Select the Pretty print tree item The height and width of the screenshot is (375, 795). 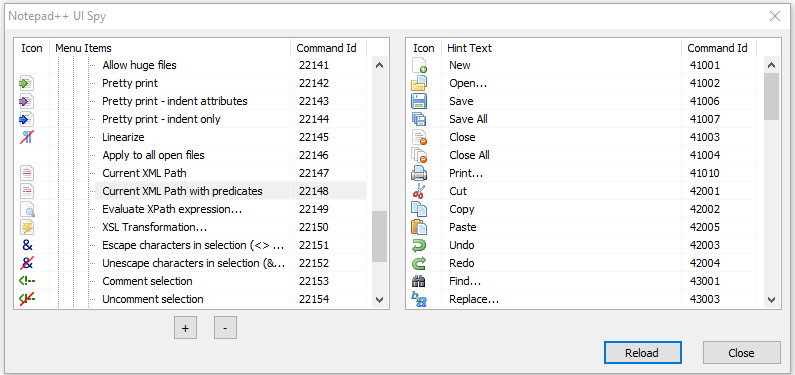[x=130, y=83]
